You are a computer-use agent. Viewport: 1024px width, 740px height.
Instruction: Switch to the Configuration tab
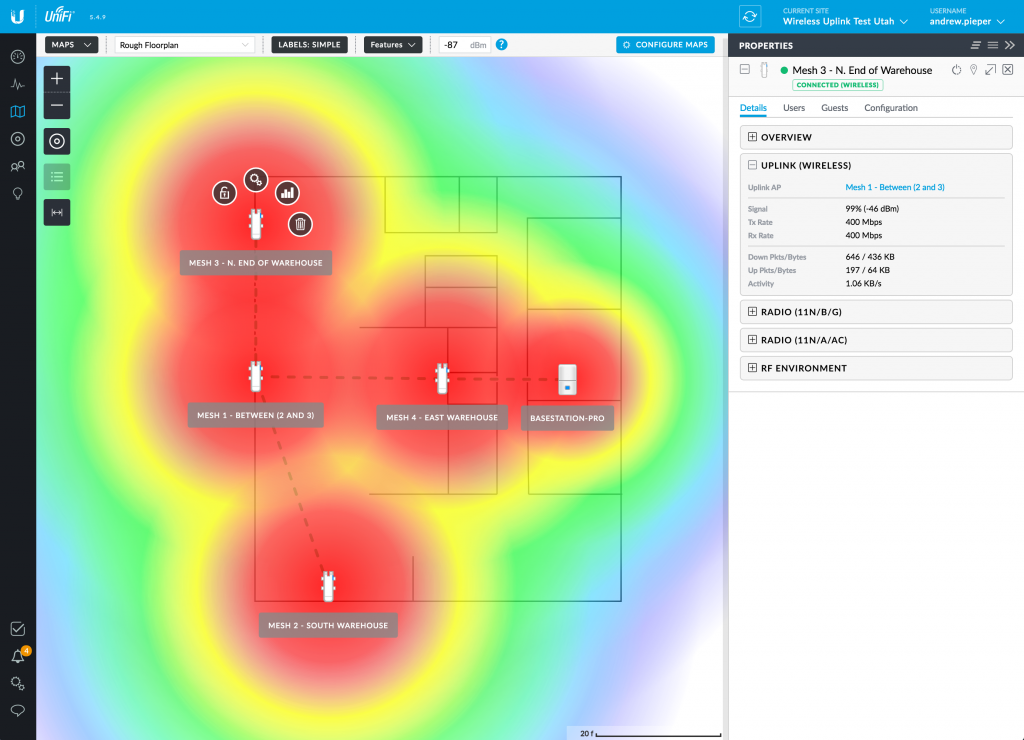tap(890, 108)
